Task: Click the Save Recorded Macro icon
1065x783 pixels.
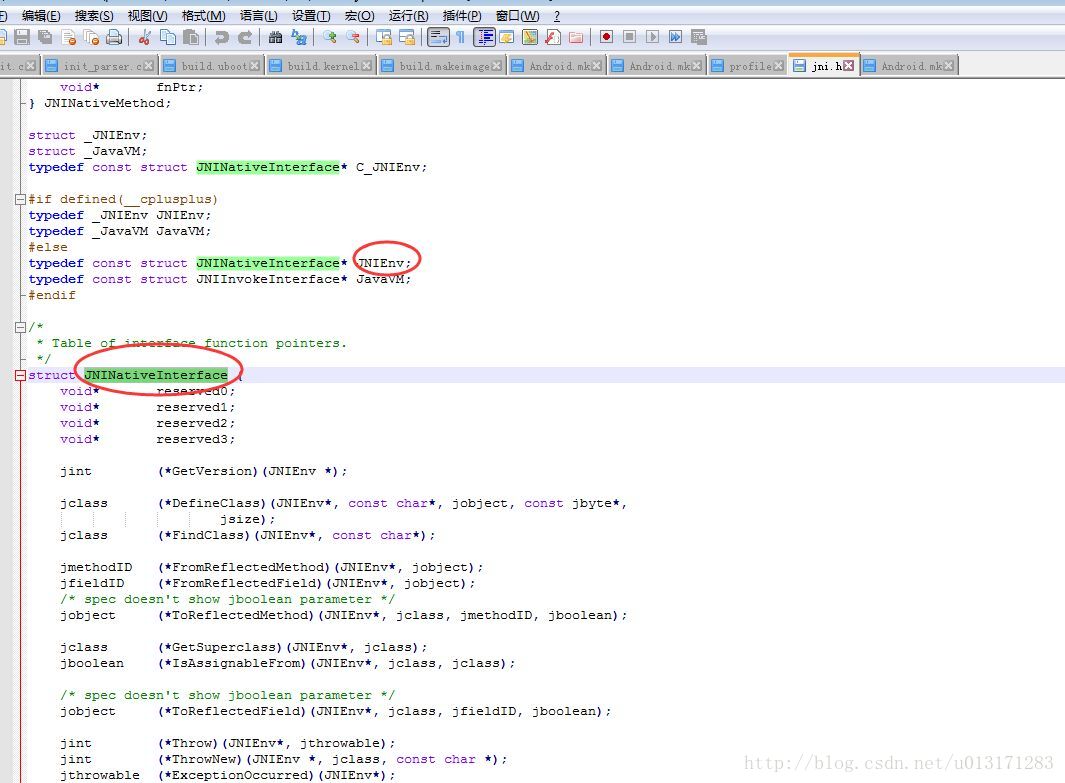Action: click(x=698, y=37)
